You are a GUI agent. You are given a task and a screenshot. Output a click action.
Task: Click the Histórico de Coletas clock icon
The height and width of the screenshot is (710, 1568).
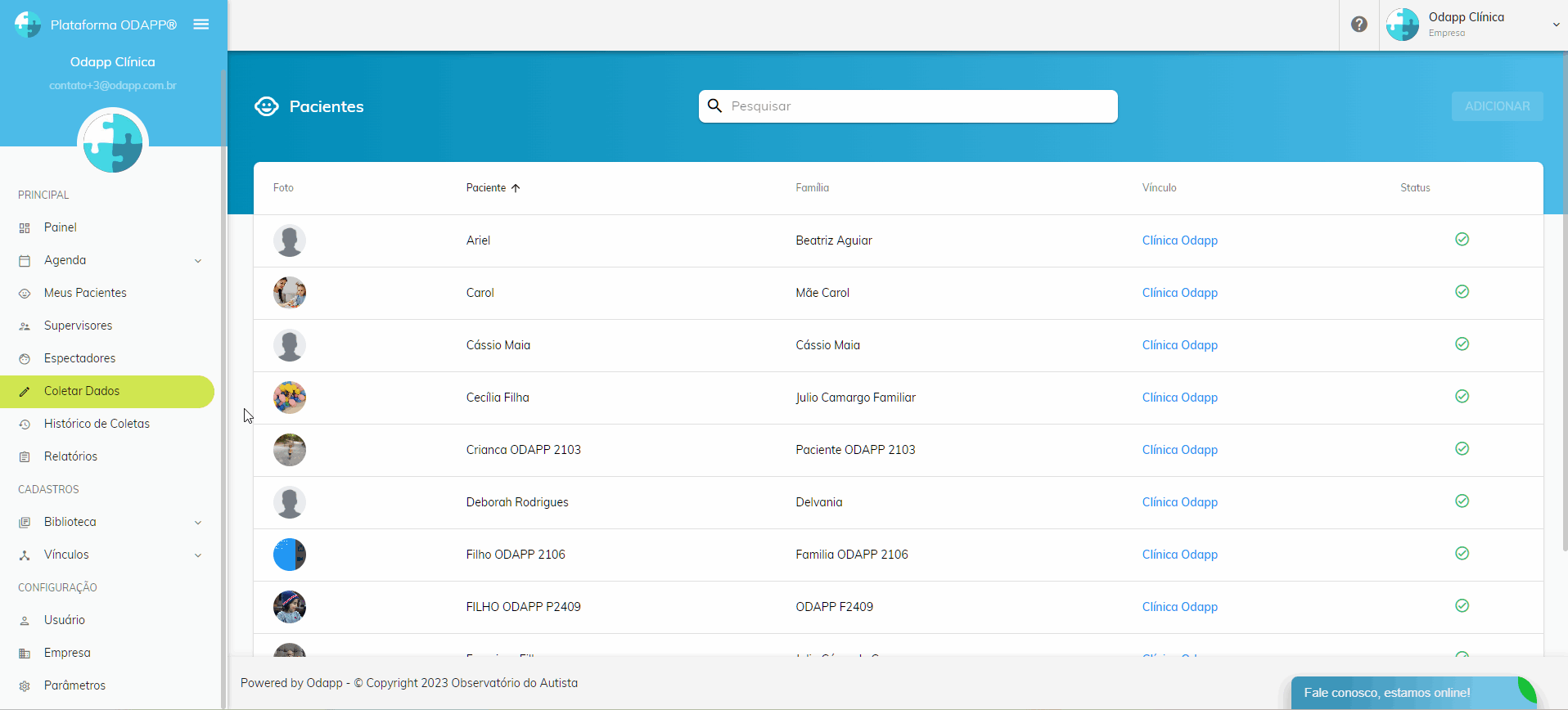click(25, 425)
